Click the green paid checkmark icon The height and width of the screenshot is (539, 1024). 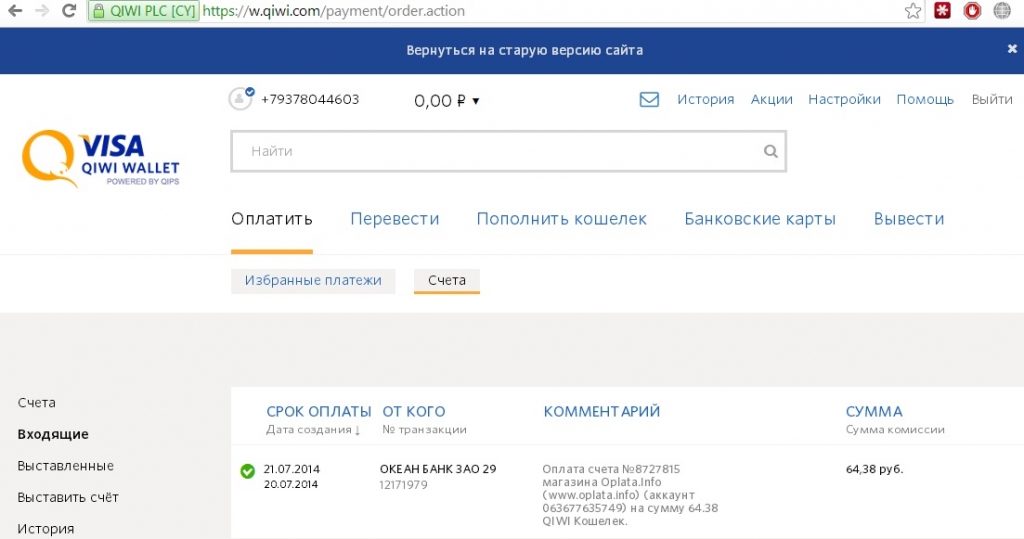pyautogui.click(x=247, y=470)
